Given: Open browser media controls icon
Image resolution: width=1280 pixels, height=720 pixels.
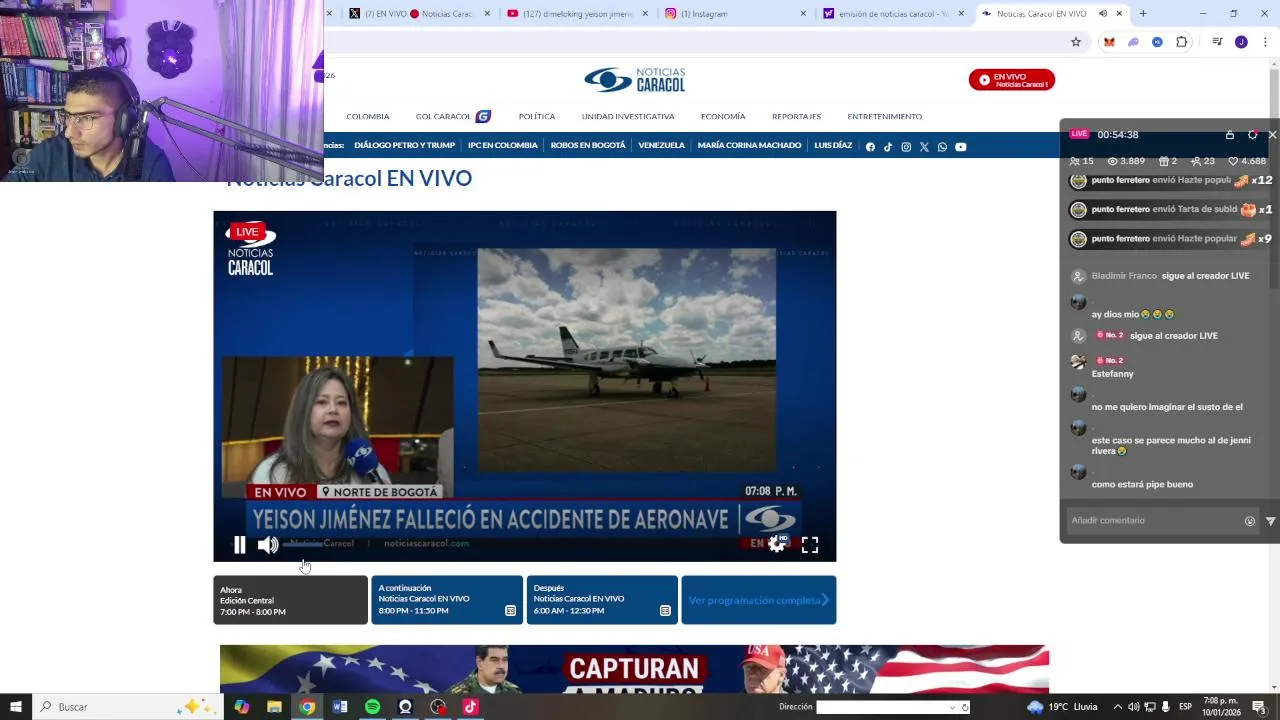Looking at the screenshot, I should [1217, 42].
